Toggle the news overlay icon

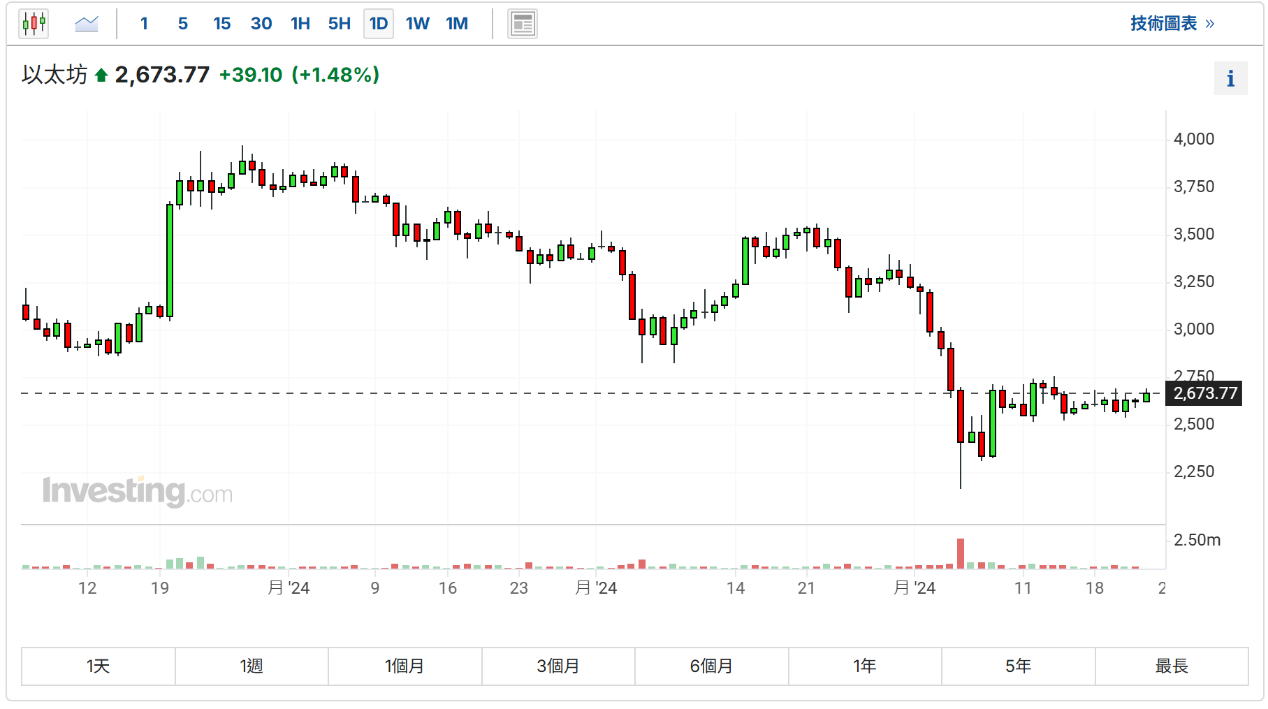(x=522, y=23)
